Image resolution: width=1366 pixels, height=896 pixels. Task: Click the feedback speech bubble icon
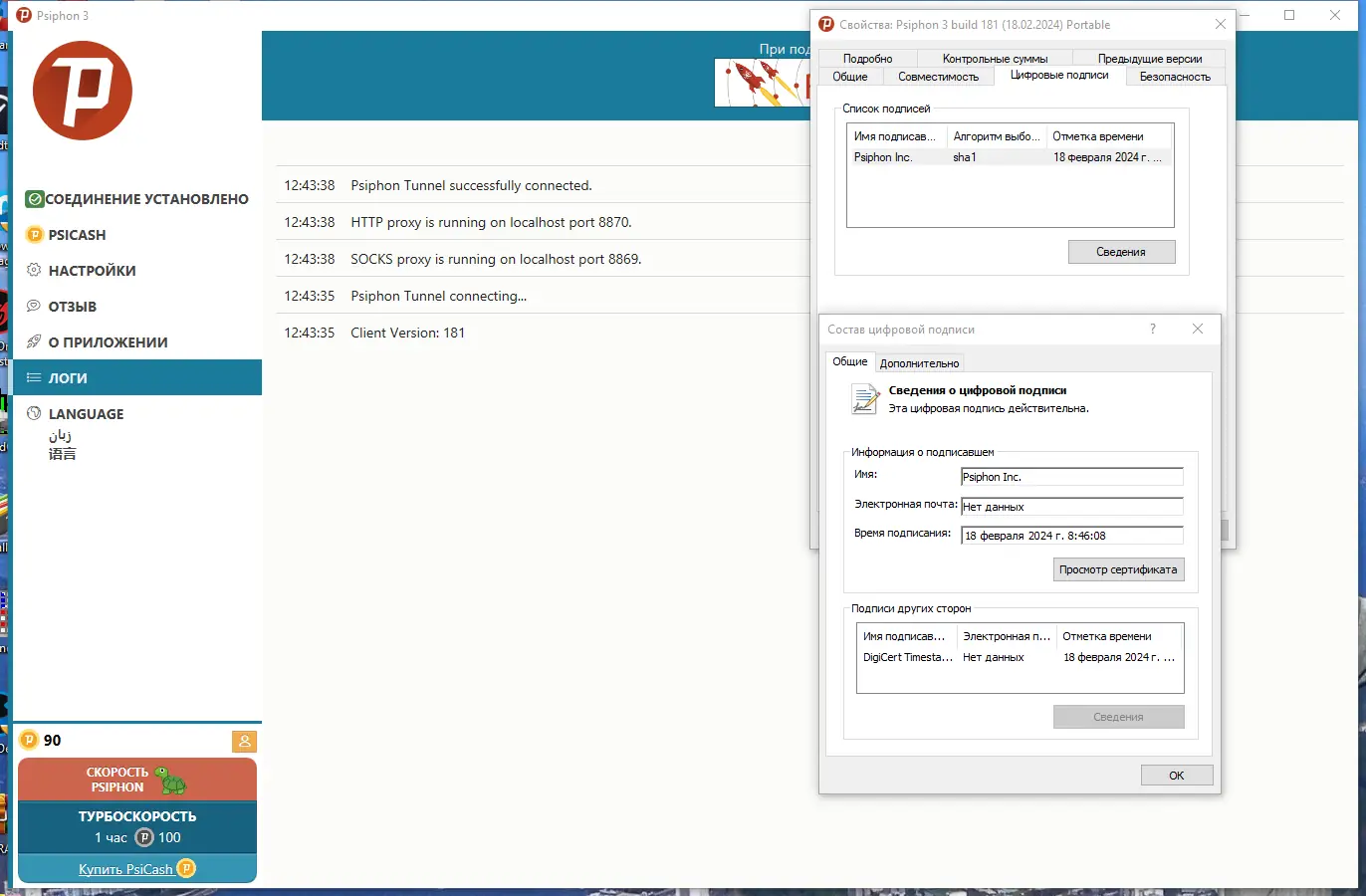point(34,306)
